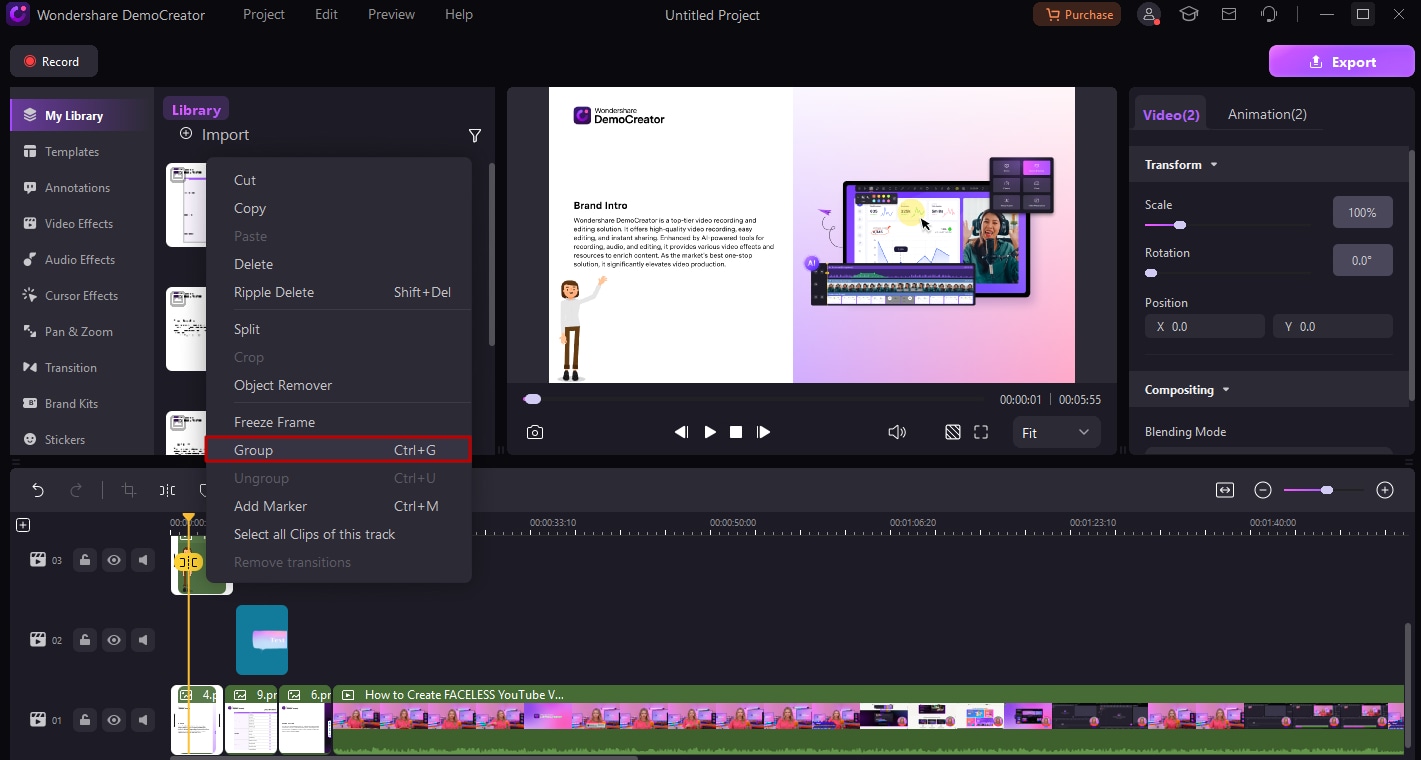1421x760 pixels.
Task: Open the tutorials graduation cap icon
Action: (1189, 15)
